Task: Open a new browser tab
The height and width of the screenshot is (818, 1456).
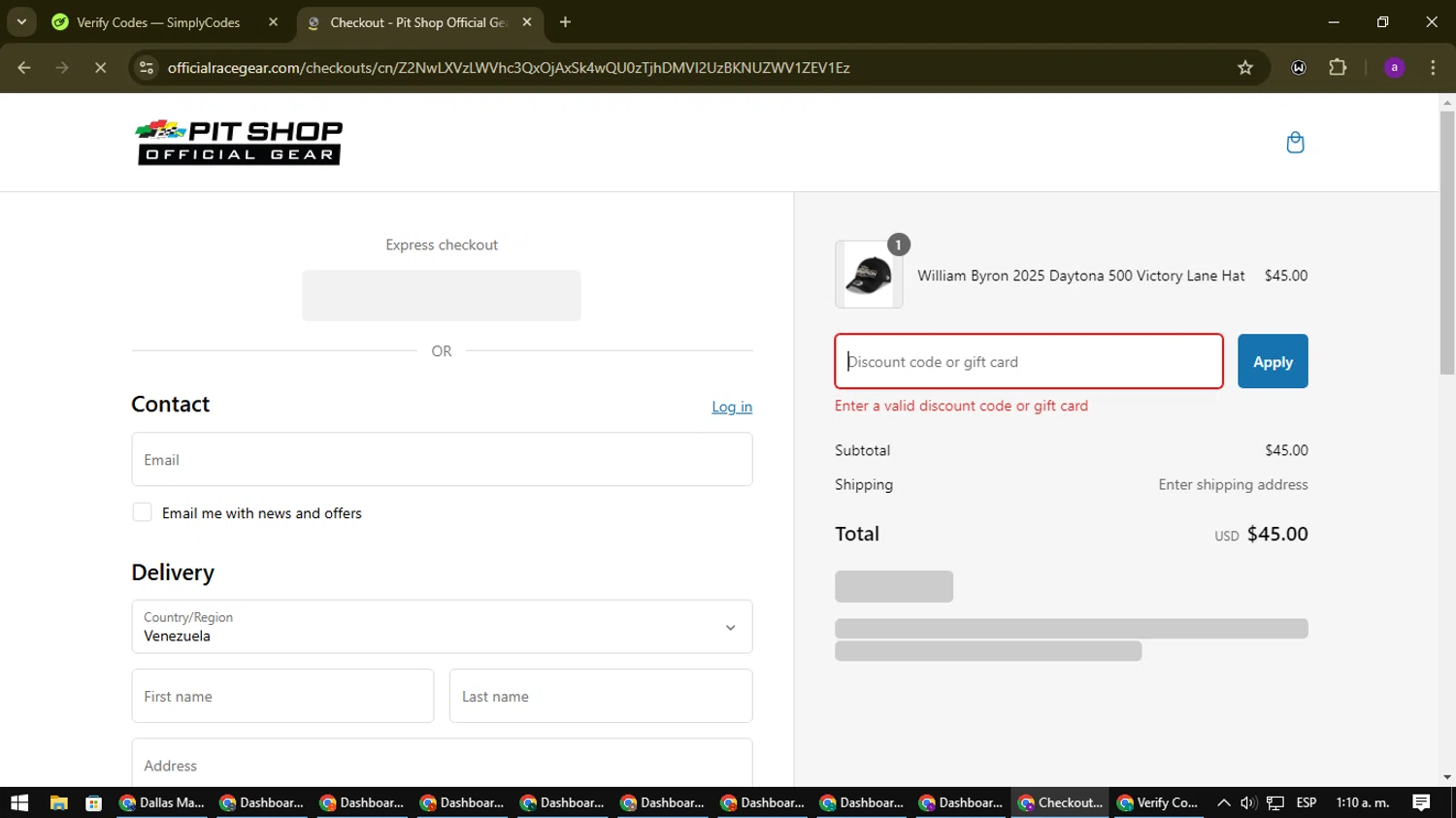Action: point(565,22)
